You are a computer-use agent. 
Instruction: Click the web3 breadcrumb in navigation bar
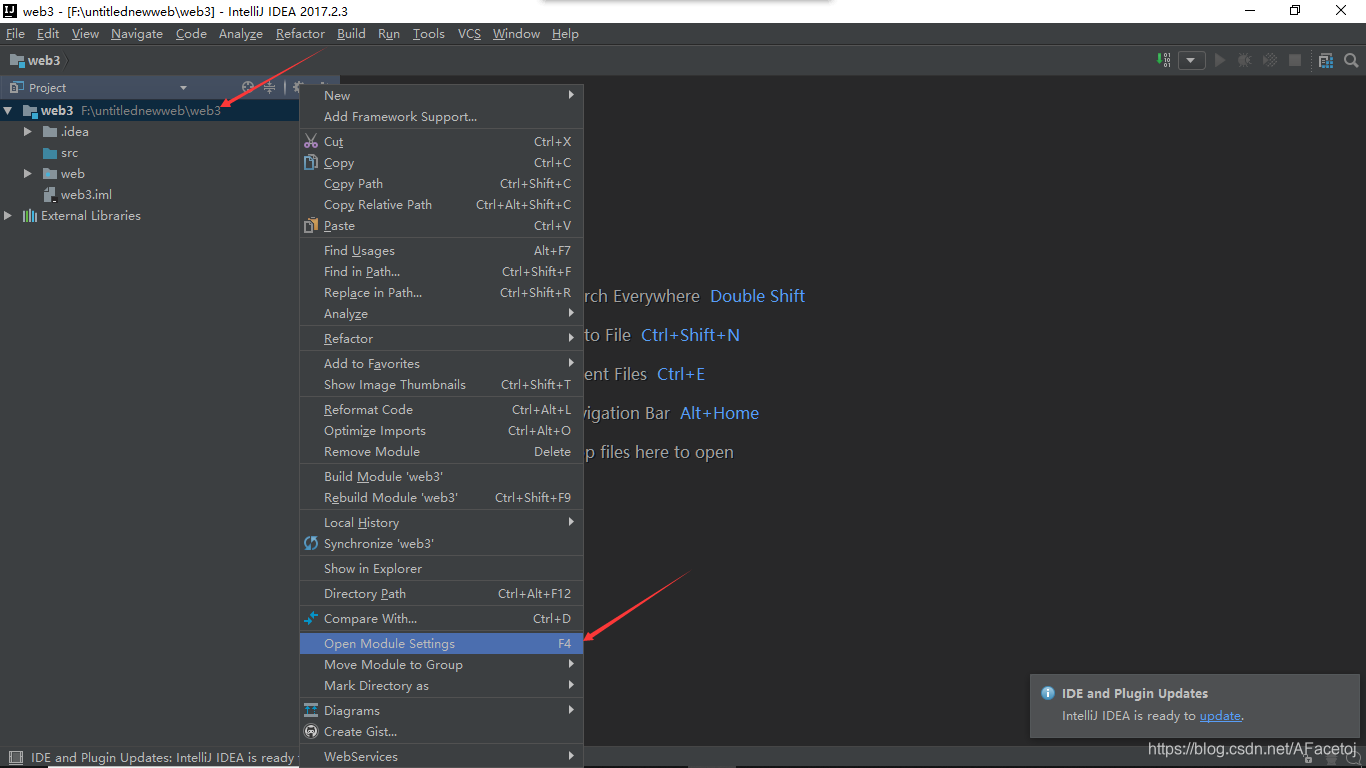click(35, 60)
